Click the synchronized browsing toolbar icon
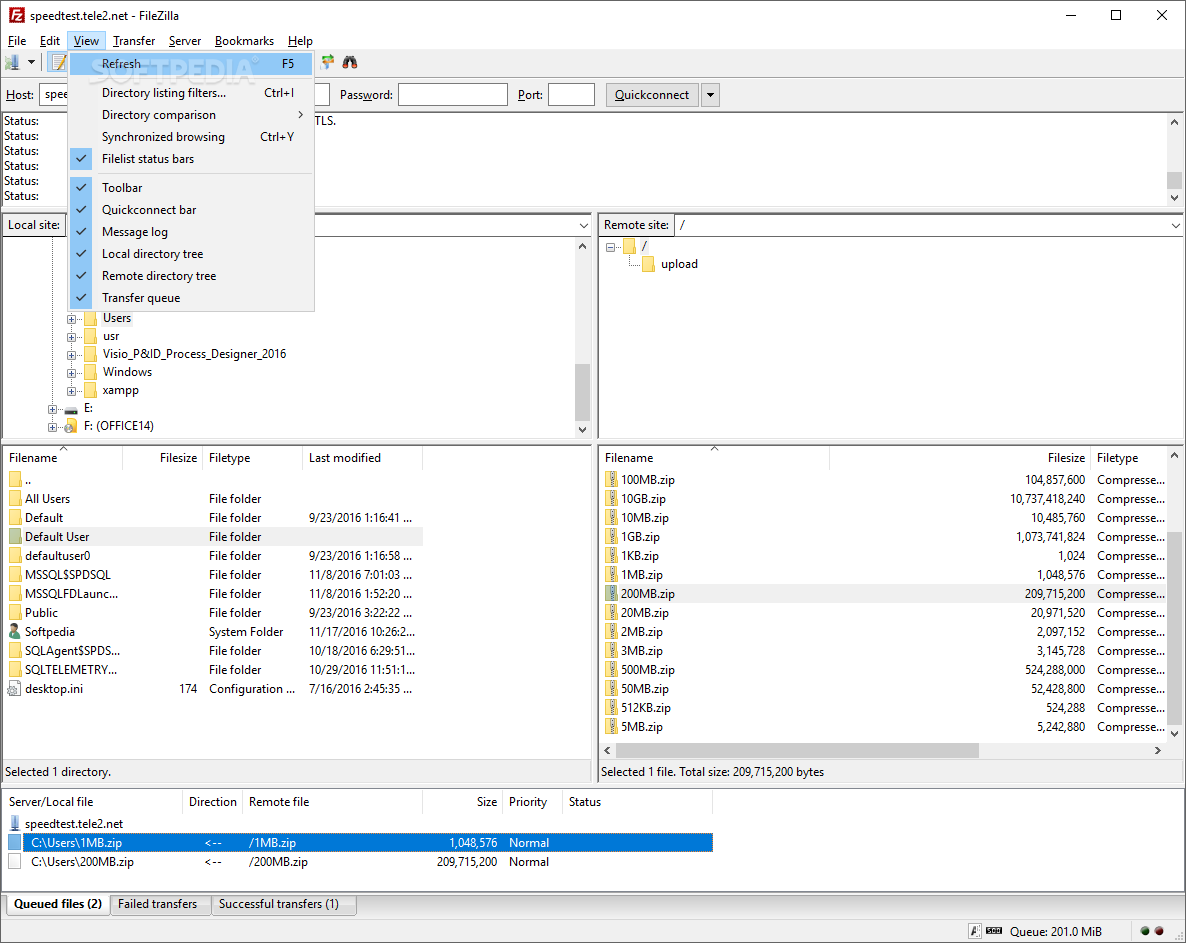 coord(328,63)
